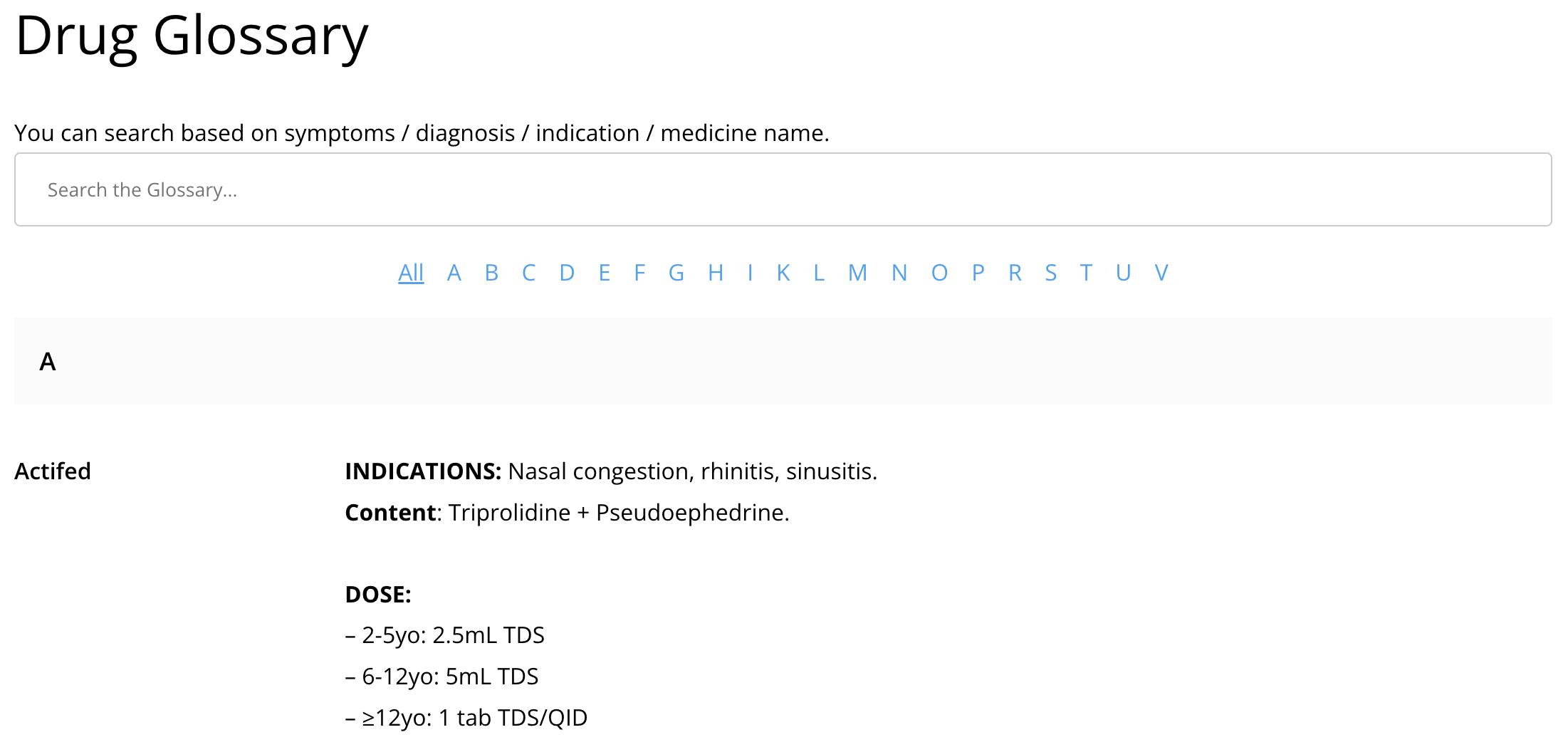Filter glossary by letter B
Viewport: 1568px width, 752px height.
coord(491,272)
